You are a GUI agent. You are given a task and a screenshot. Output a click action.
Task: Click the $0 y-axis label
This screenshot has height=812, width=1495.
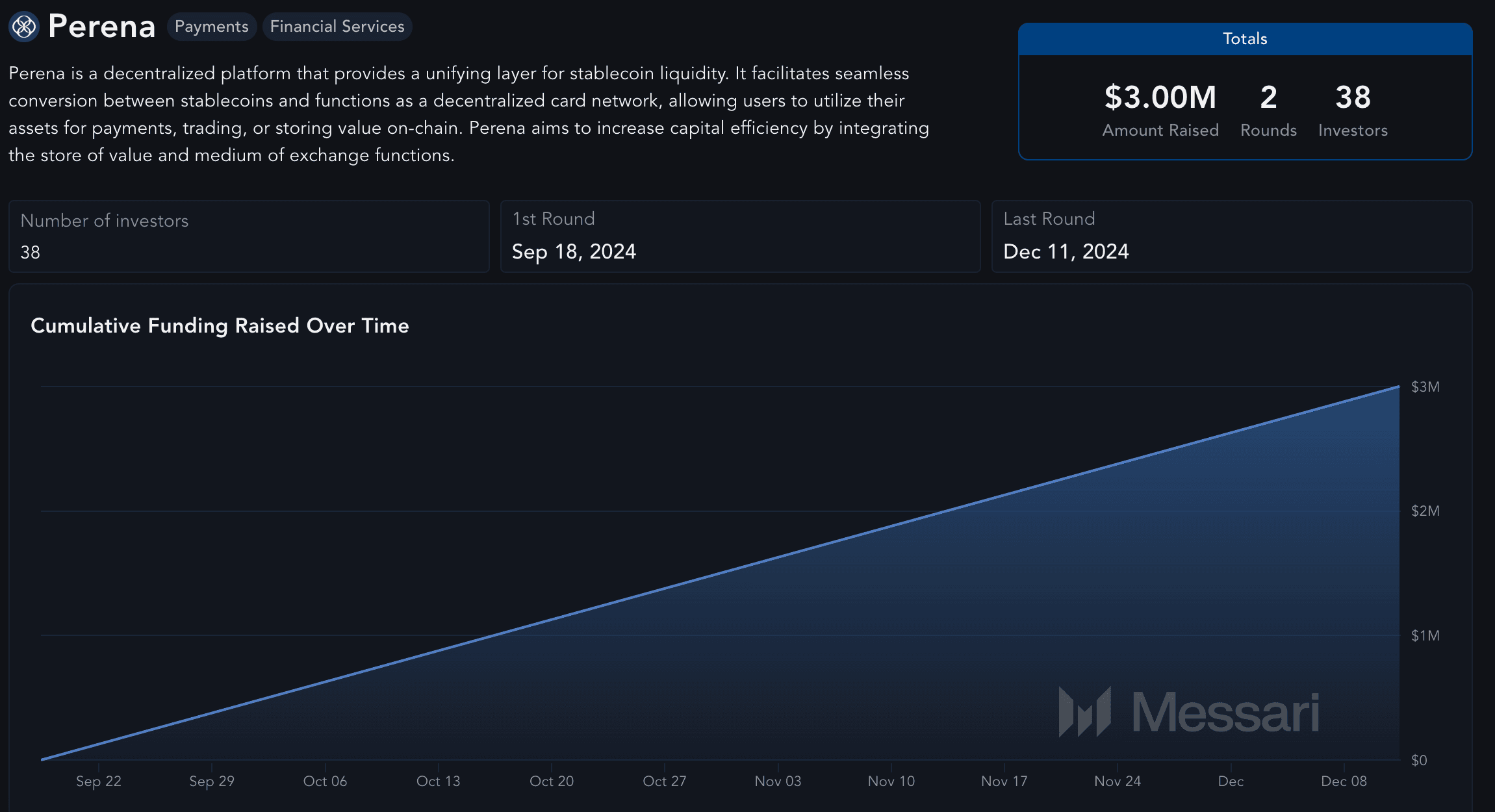tap(1419, 761)
